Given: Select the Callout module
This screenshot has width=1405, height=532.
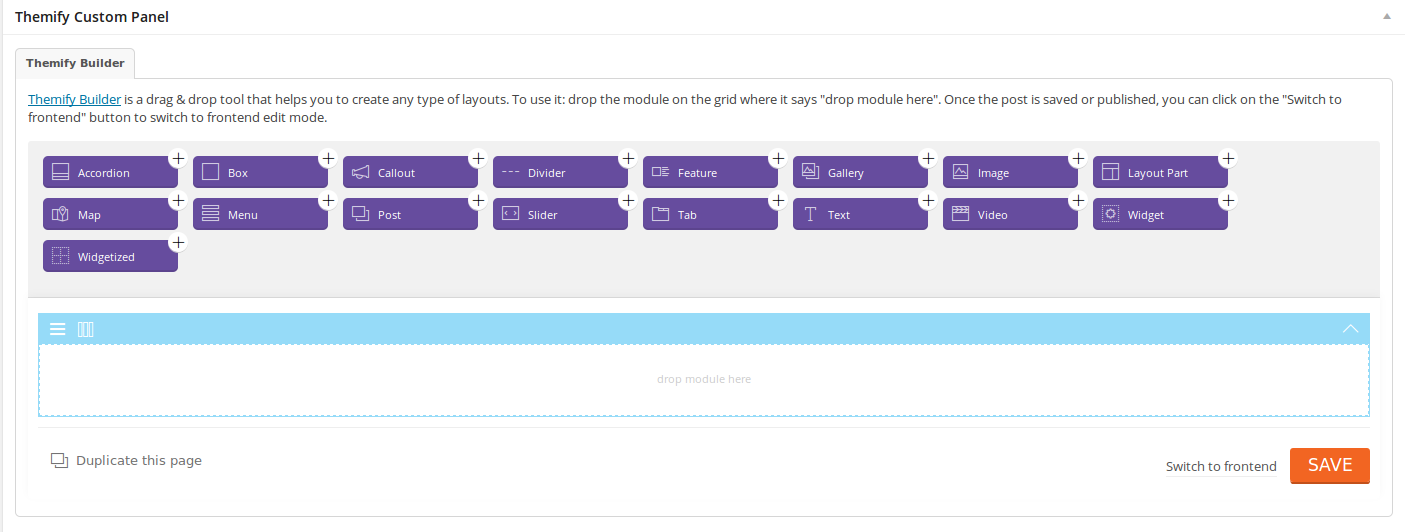Looking at the screenshot, I should tap(410, 172).
